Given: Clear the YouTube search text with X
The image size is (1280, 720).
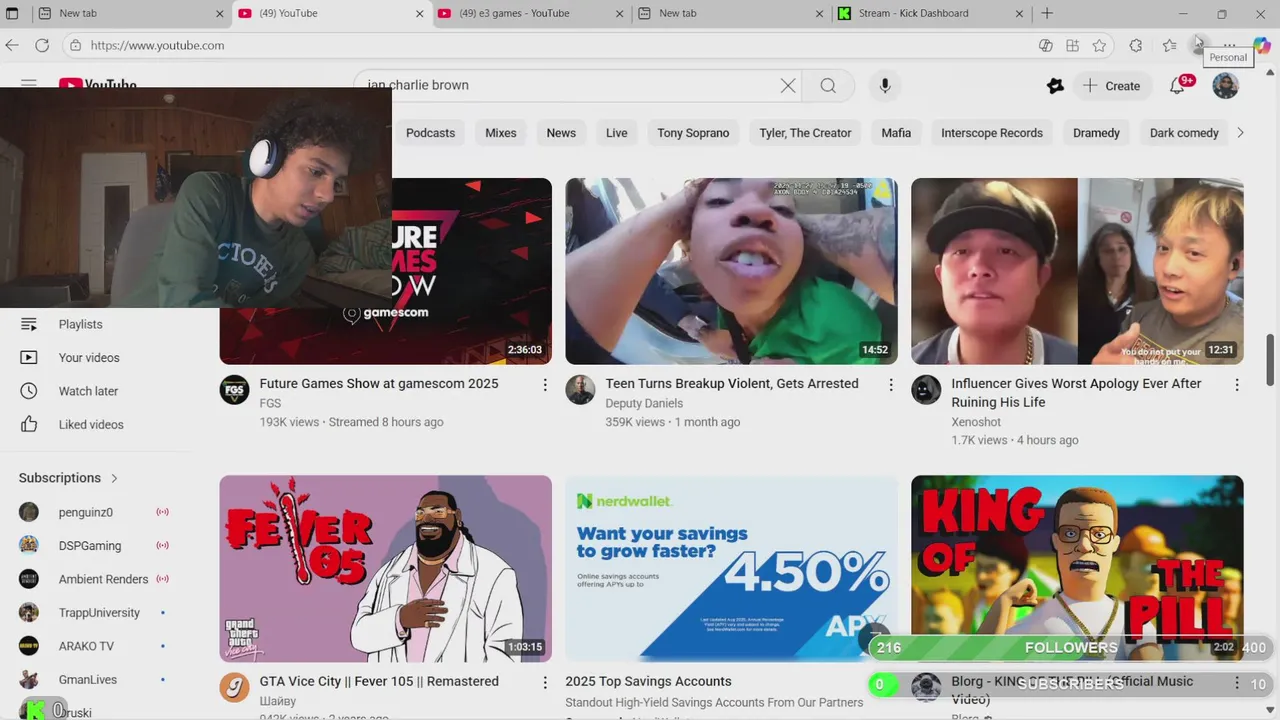Looking at the screenshot, I should coord(788,85).
